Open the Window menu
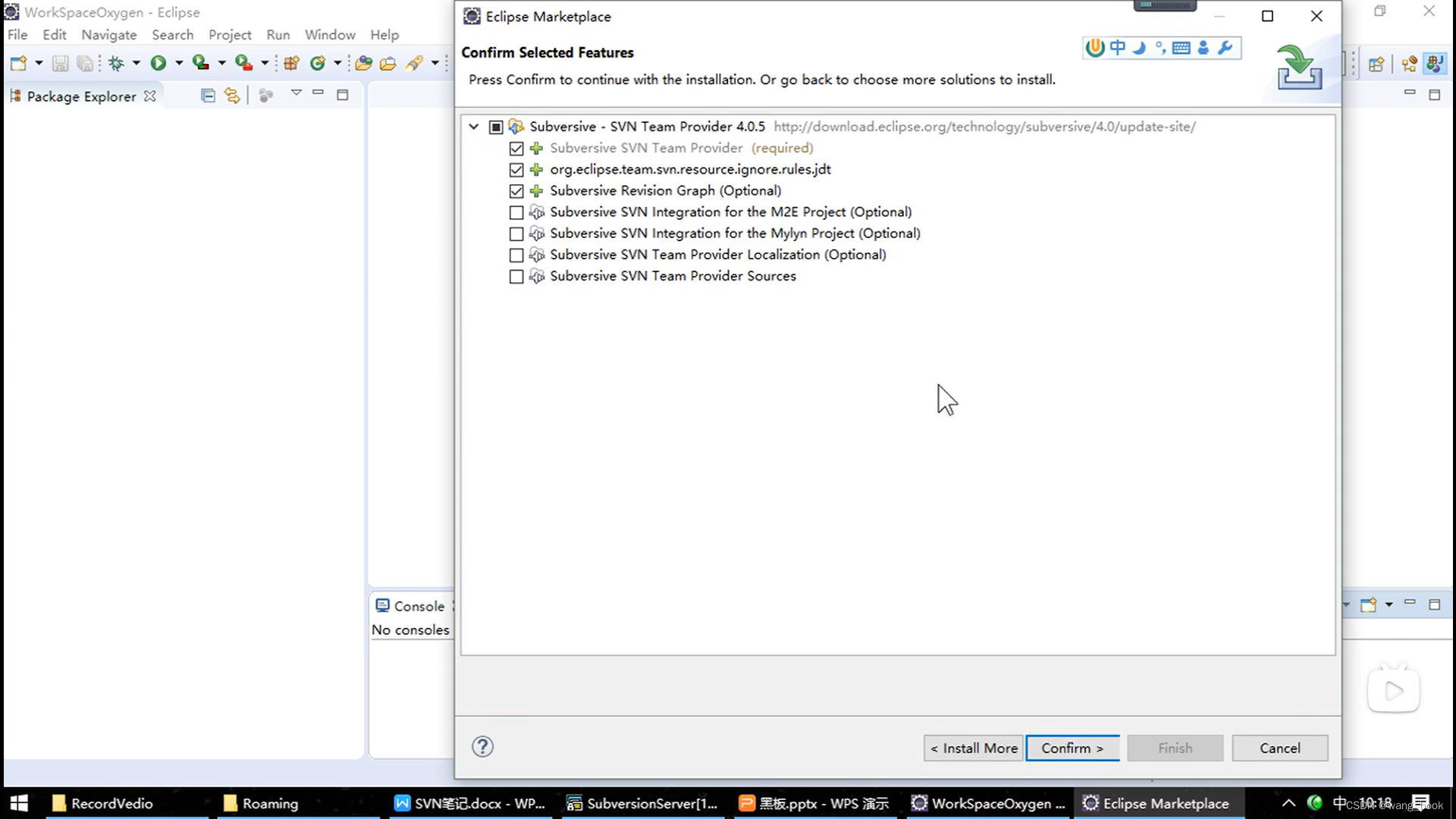Image resolution: width=1456 pixels, height=819 pixels. coord(330,35)
